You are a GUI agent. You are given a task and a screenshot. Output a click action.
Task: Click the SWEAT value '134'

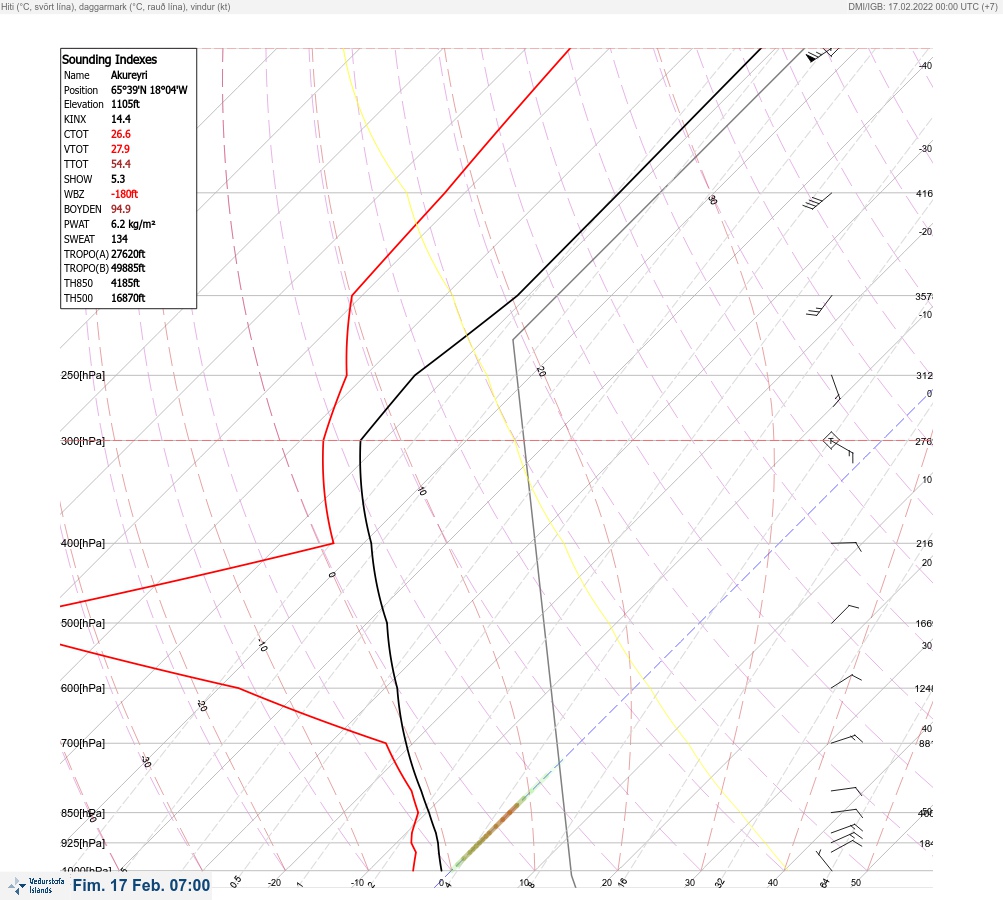click(x=119, y=239)
